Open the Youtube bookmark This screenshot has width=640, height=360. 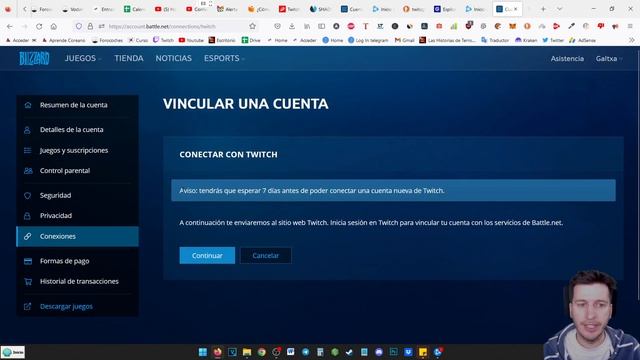pyautogui.click(x=191, y=40)
